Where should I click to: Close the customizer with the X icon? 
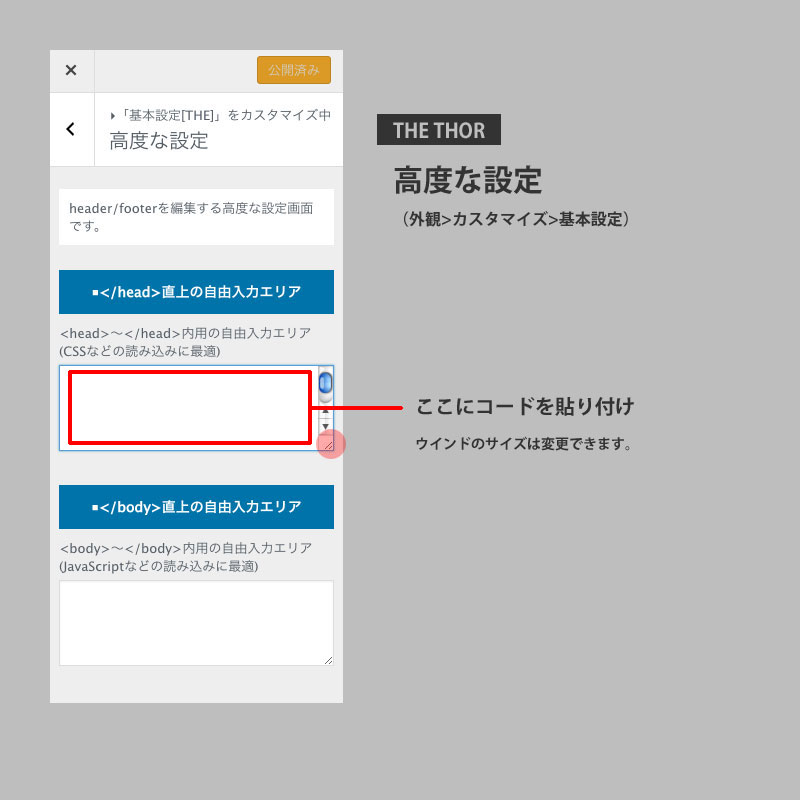click(71, 70)
